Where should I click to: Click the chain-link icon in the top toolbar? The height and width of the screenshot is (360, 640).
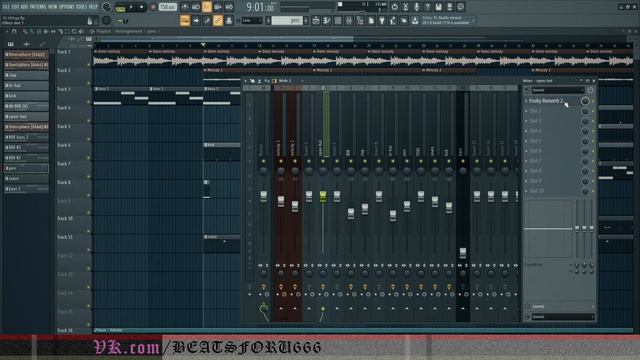tap(218, 20)
